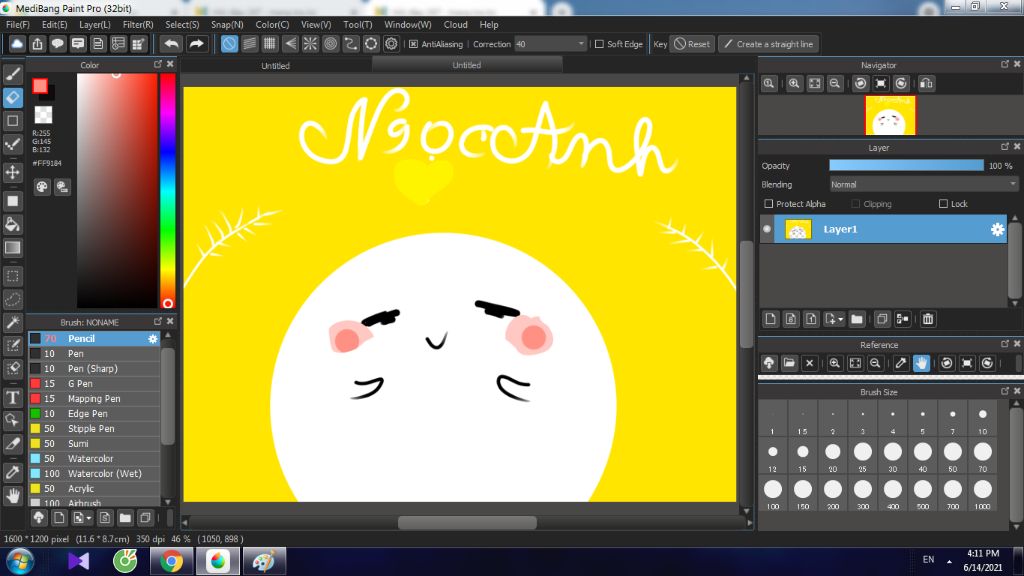Click the Reset button
1024x576 pixels.
coord(692,44)
